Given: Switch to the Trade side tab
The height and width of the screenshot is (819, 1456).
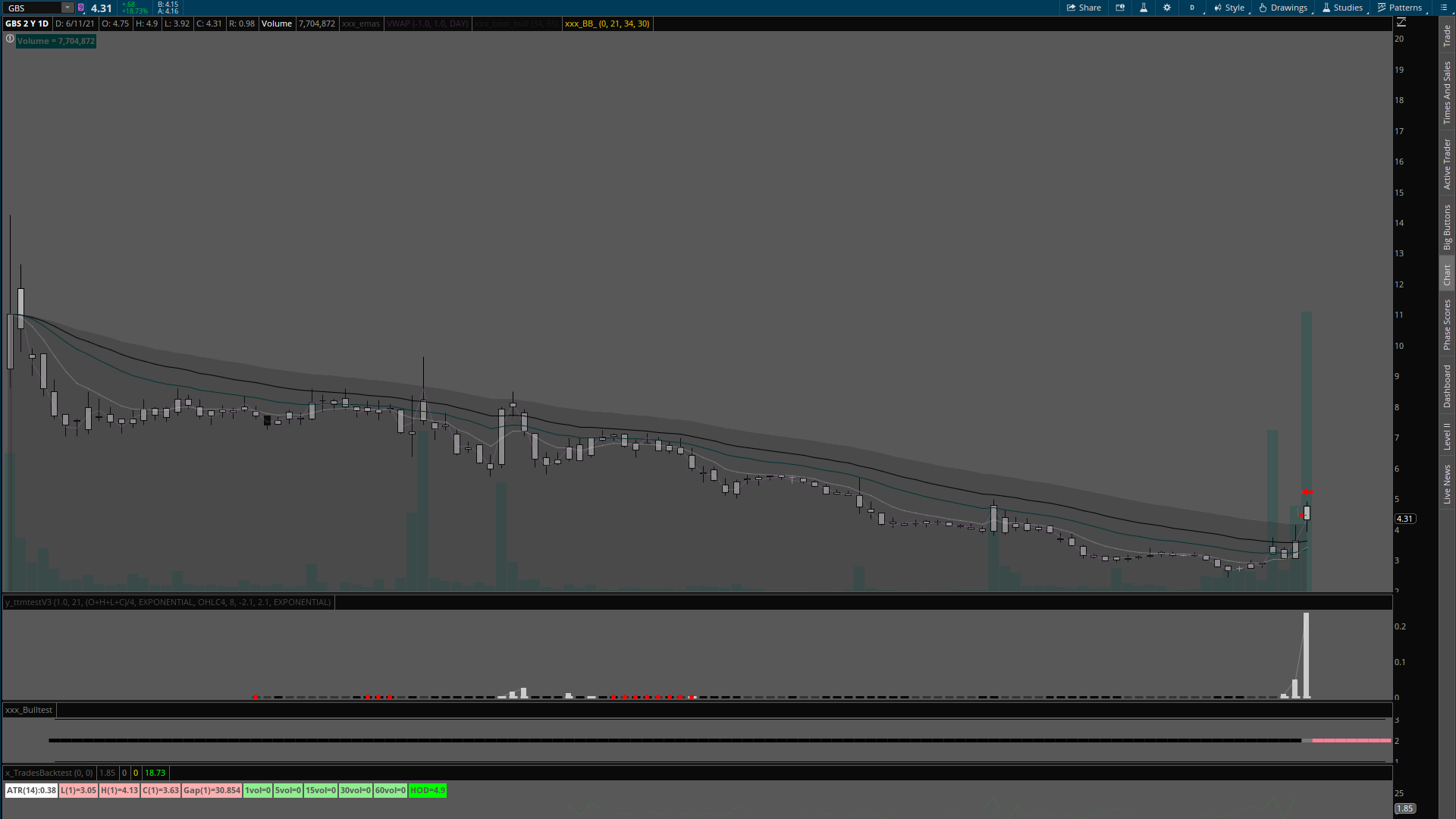Looking at the screenshot, I should (x=1447, y=35).
